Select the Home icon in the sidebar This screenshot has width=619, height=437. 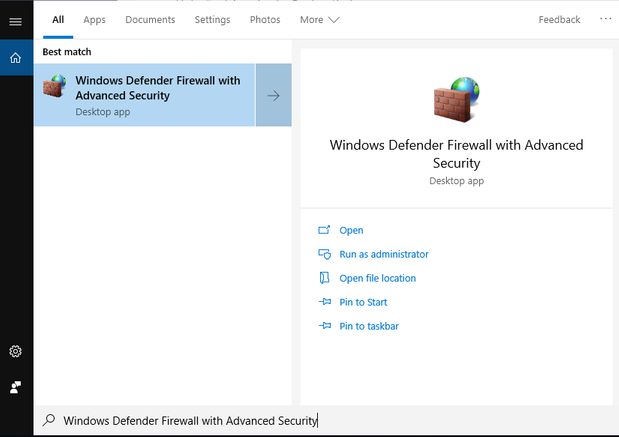click(15, 58)
